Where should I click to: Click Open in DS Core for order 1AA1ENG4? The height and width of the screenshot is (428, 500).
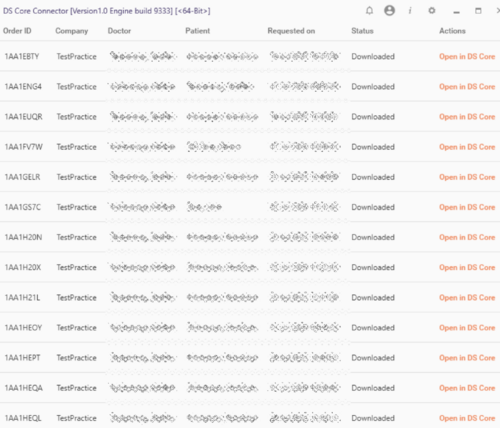tap(467, 87)
